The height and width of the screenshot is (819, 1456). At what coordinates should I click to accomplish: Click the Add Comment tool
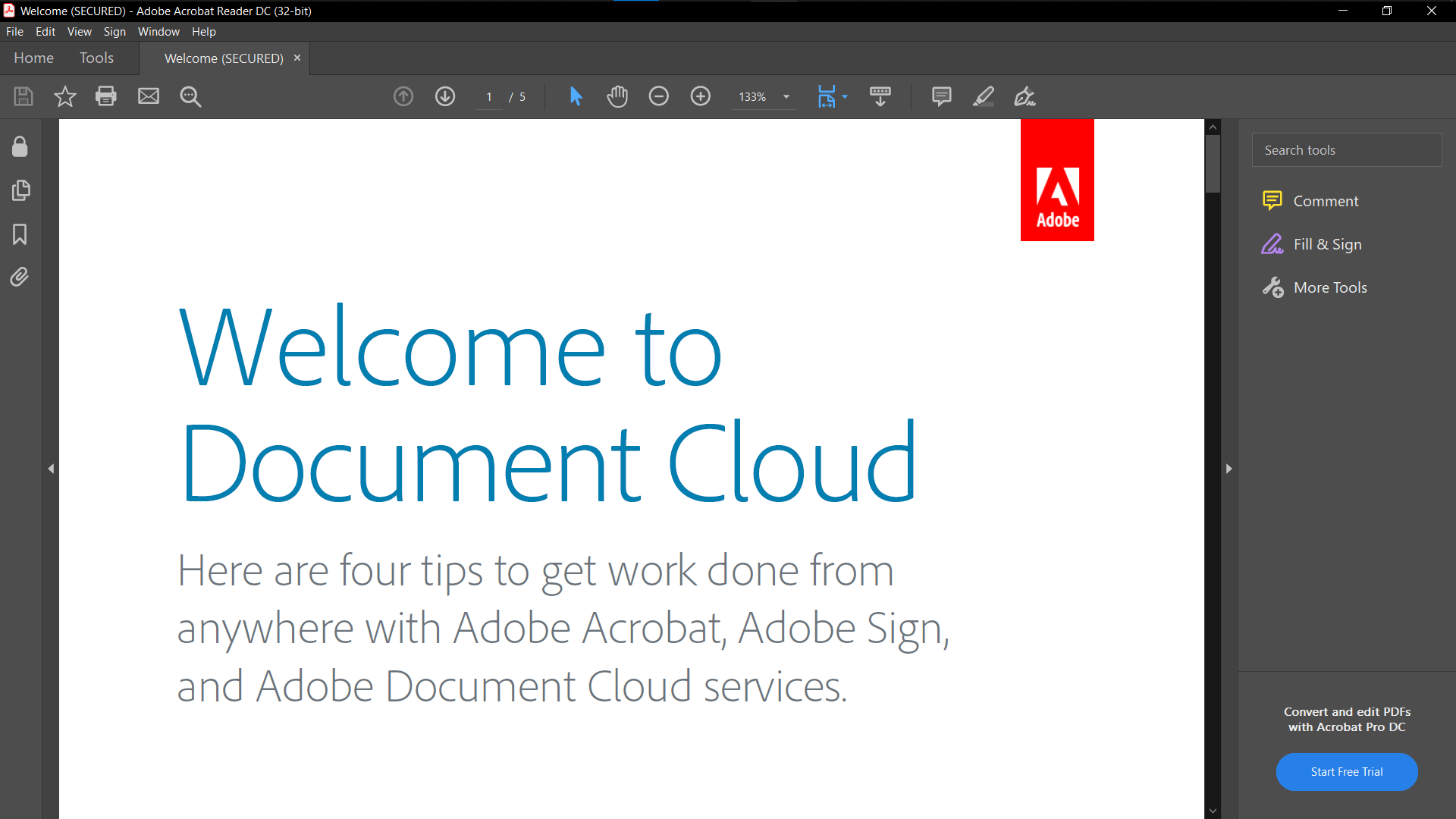pyautogui.click(x=940, y=96)
